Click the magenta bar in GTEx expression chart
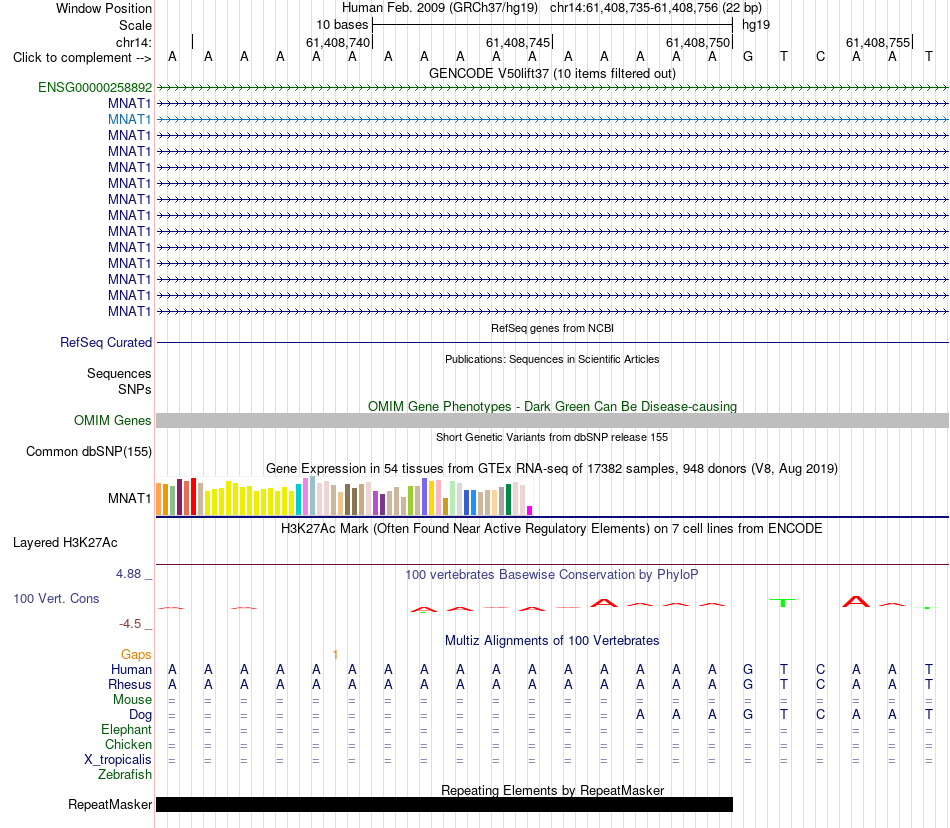Screen dimensions: 950x828 [530, 511]
